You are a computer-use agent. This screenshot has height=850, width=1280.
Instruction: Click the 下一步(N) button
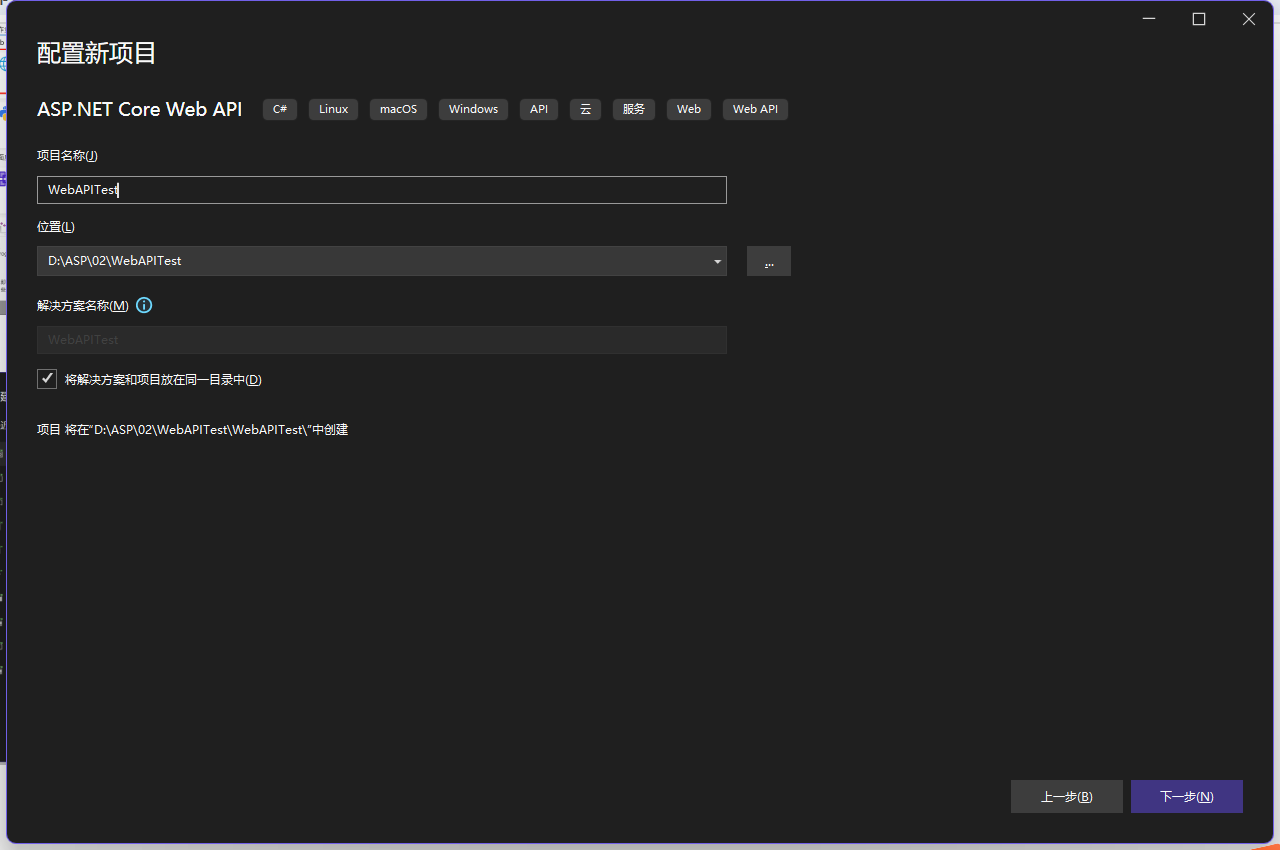pyautogui.click(x=1187, y=797)
